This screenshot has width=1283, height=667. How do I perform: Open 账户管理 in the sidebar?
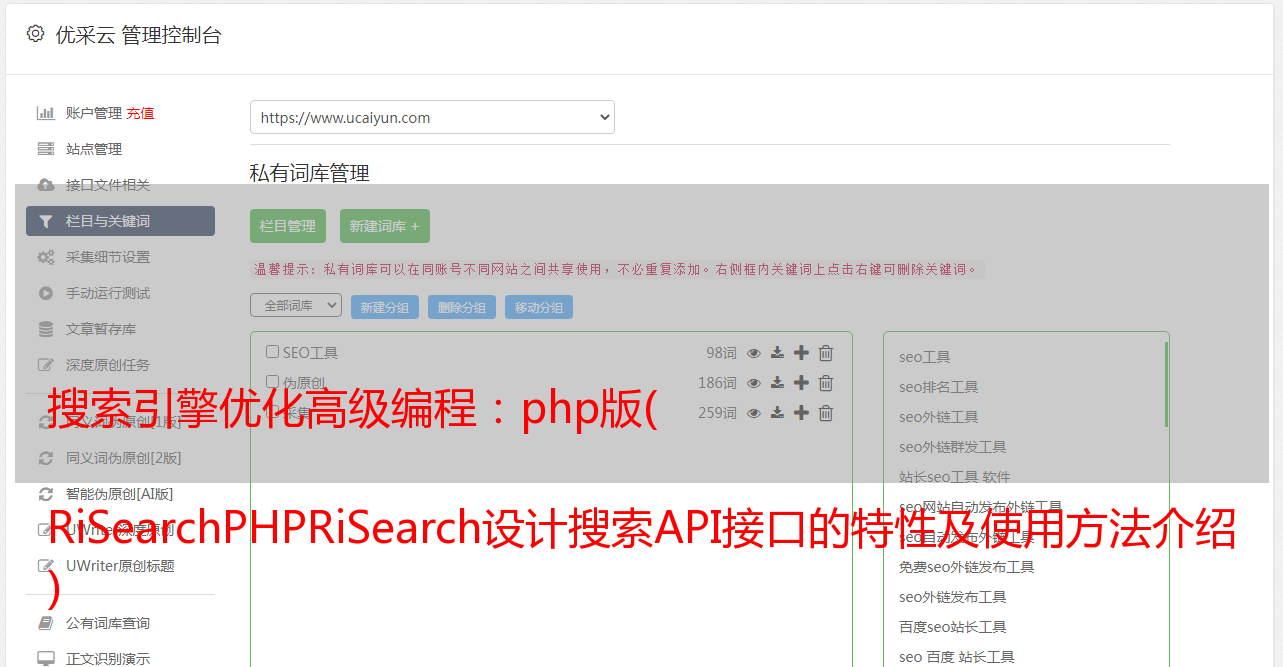94,113
